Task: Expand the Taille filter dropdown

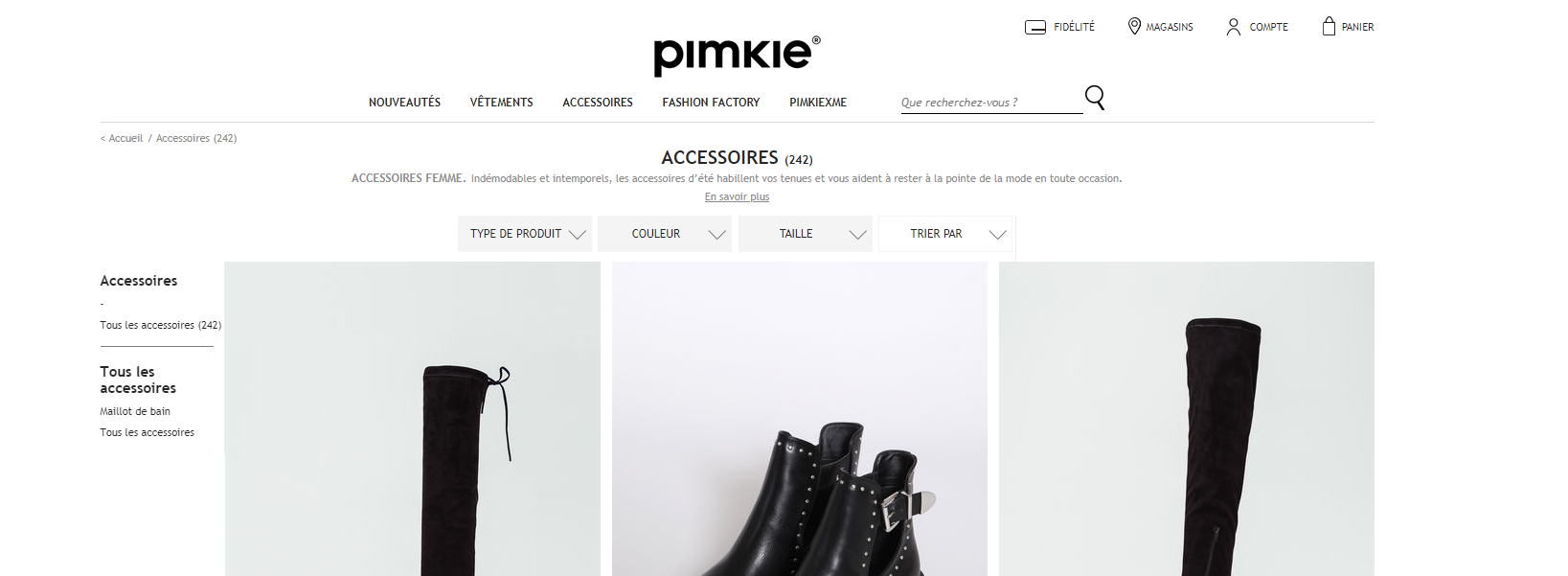Action: [806, 234]
